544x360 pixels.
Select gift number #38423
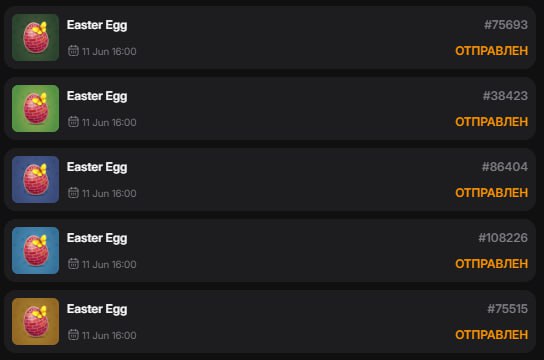505,96
